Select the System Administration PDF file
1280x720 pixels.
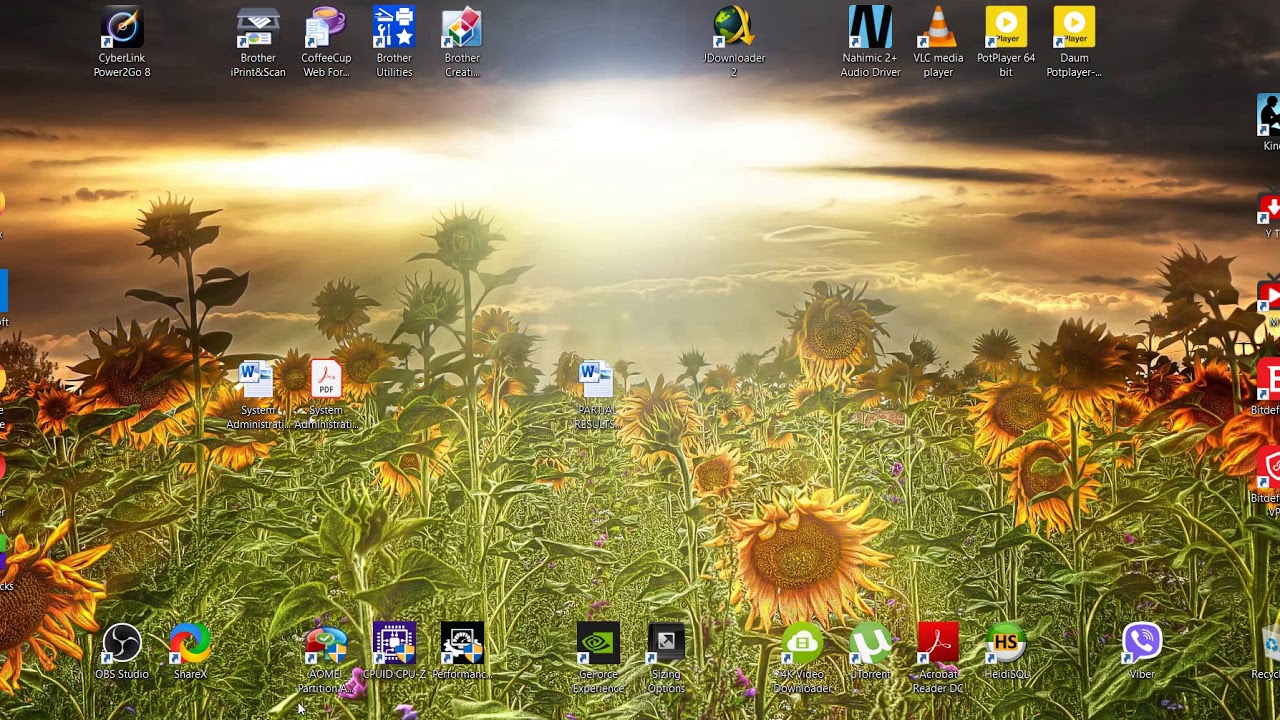(326, 381)
